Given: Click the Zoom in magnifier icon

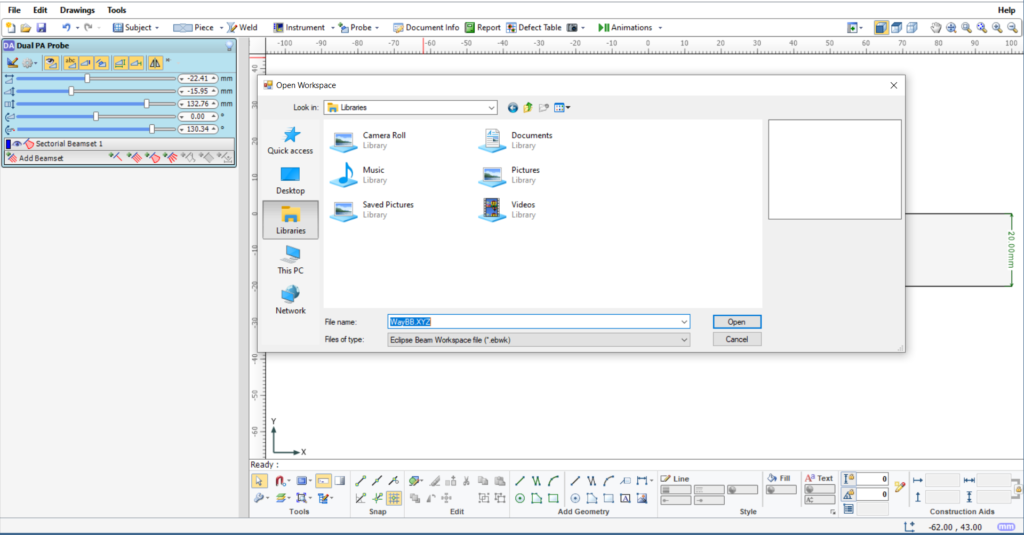Looking at the screenshot, I should pyautogui.click(x=997, y=27).
